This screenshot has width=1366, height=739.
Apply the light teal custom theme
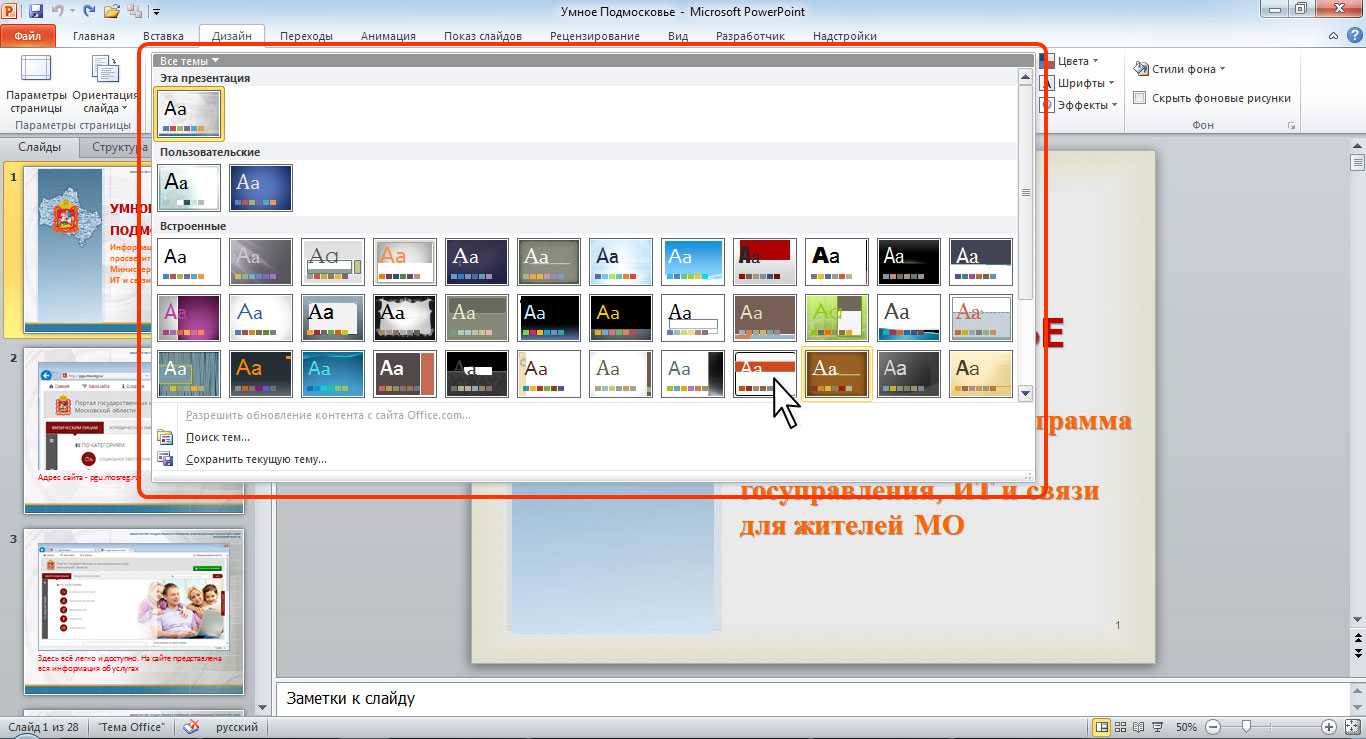(189, 187)
